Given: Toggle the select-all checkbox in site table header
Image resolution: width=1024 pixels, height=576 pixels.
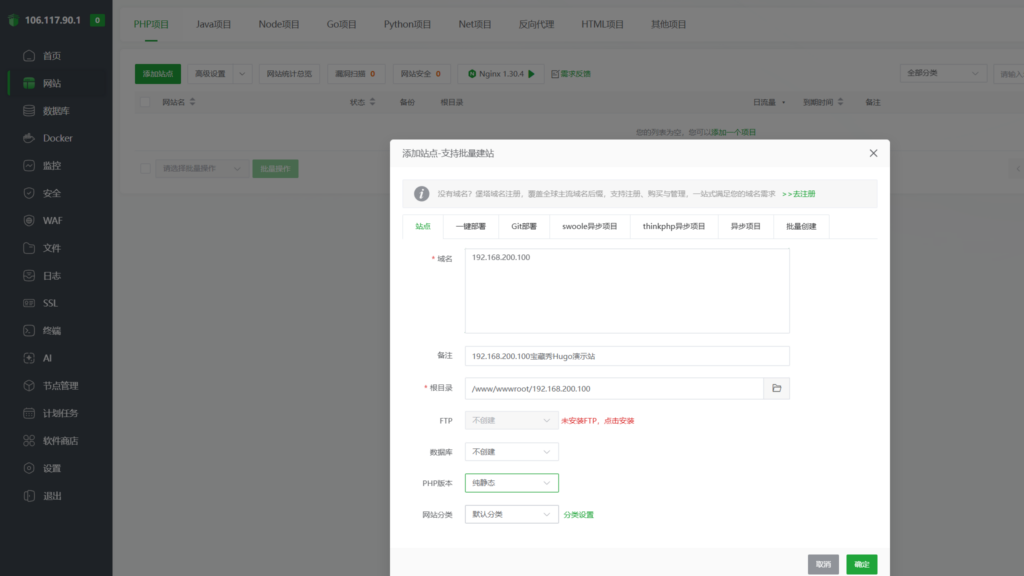Looking at the screenshot, I should point(145,102).
